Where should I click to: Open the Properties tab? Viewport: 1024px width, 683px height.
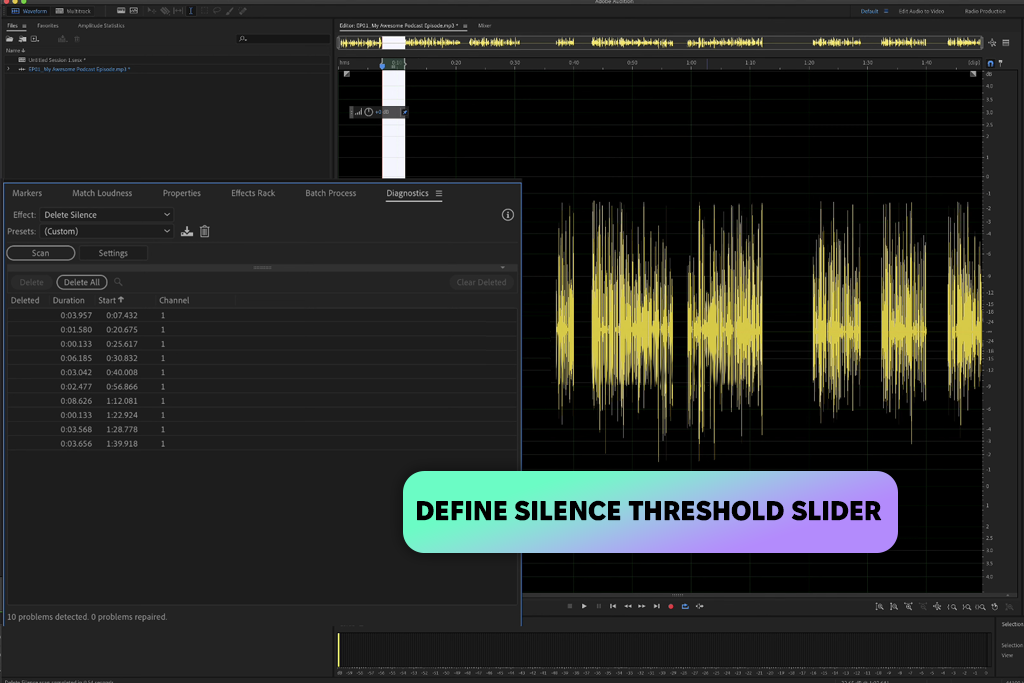182,193
